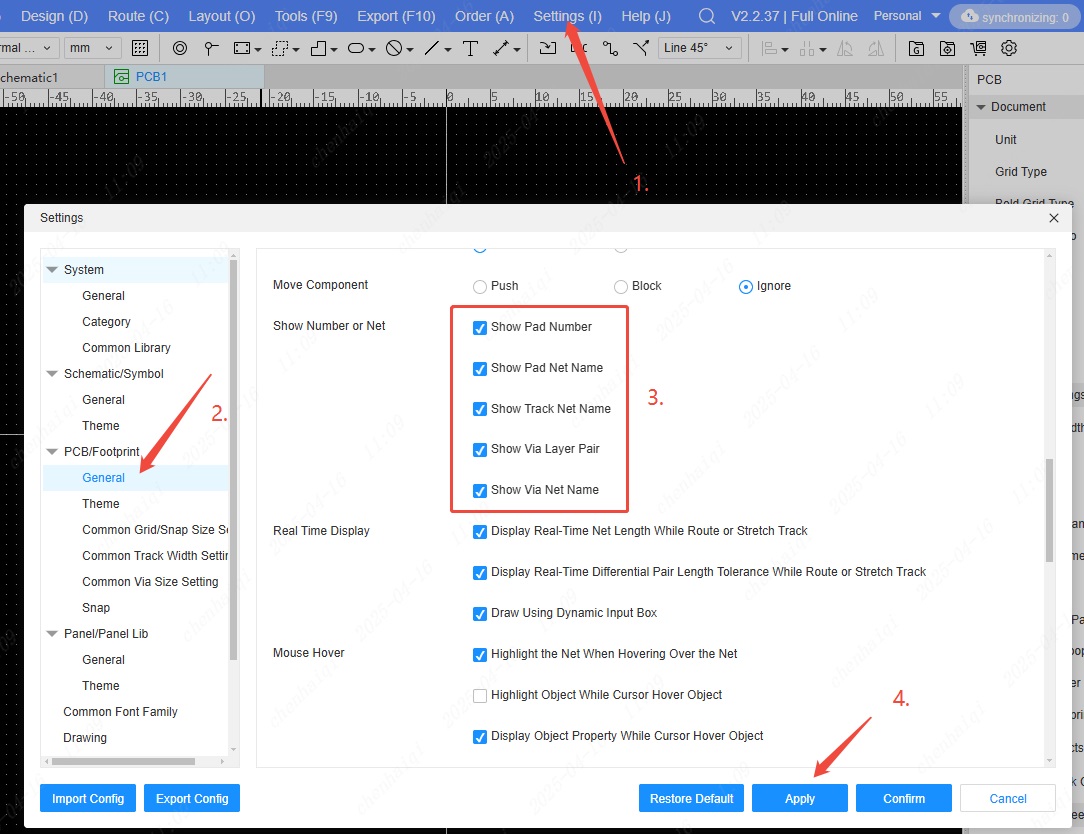The height and width of the screenshot is (834, 1084).
Task: Open the Line 45° routing angle dropdown
Action: point(700,48)
